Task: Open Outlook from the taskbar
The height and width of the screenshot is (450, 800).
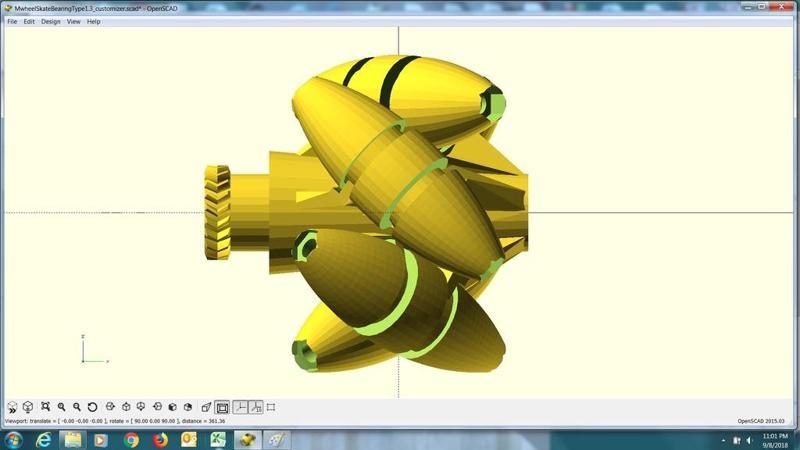Action: (189, 440)
